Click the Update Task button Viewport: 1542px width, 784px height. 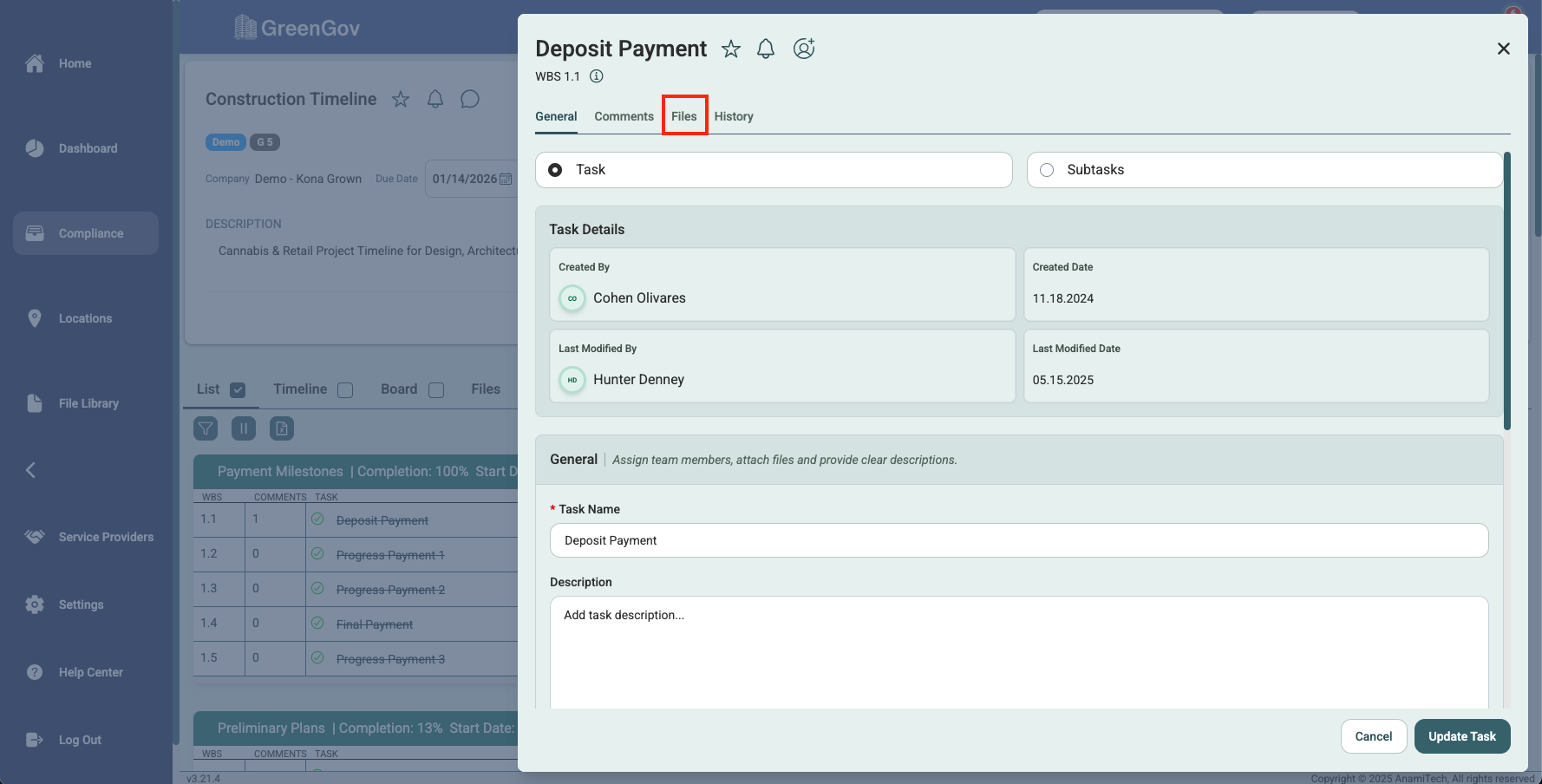[1462, 736]
